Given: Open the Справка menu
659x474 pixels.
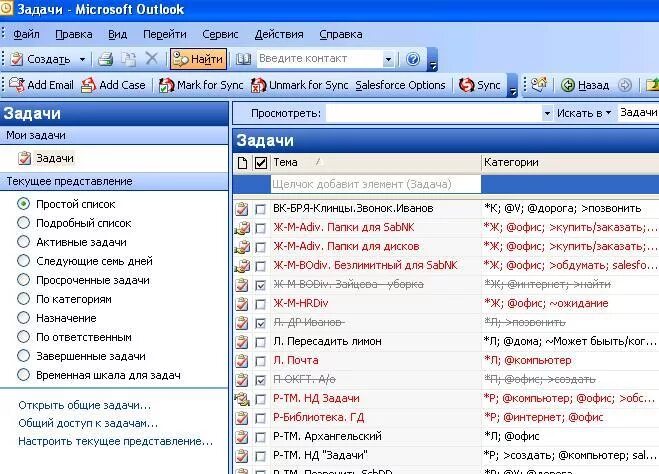Looking at the screenshot, I should (x=341, y=34).
